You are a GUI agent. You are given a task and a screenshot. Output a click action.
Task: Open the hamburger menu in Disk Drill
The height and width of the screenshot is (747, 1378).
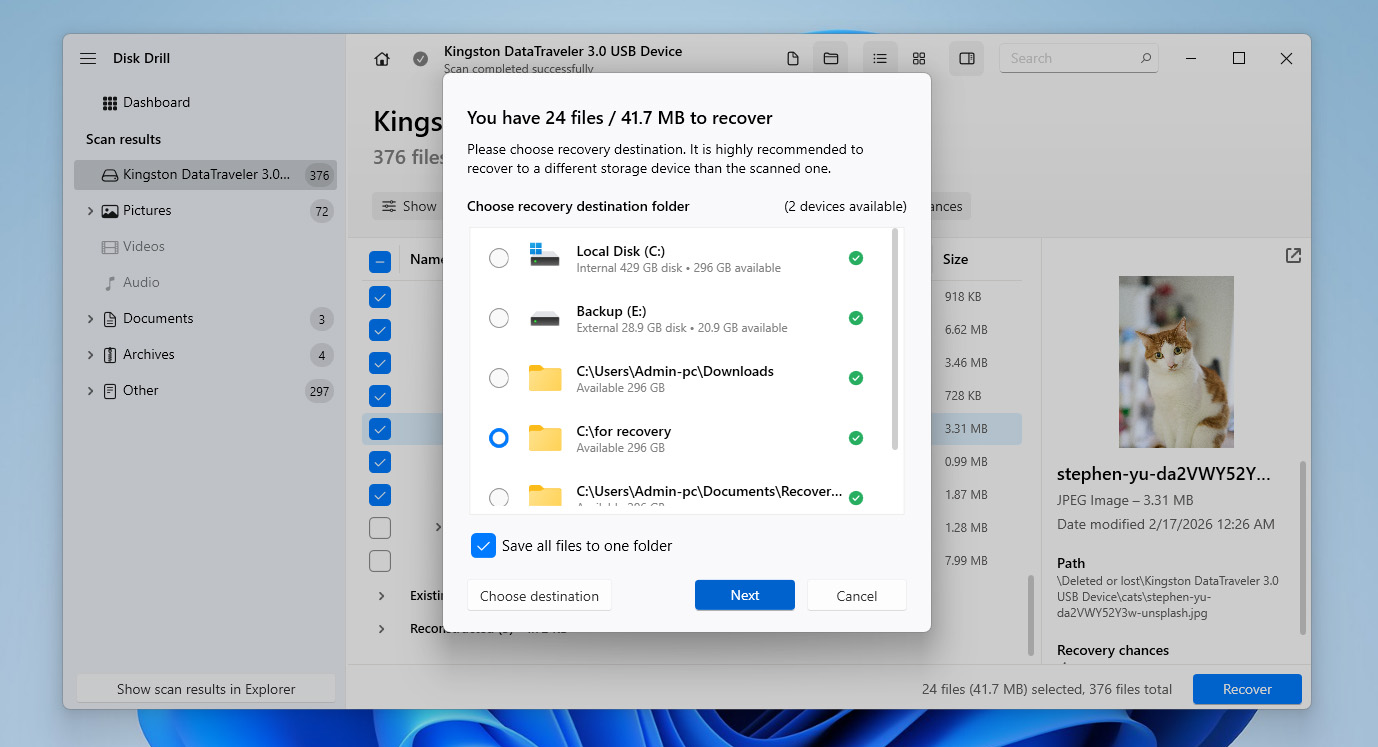[x=88, y=59]
